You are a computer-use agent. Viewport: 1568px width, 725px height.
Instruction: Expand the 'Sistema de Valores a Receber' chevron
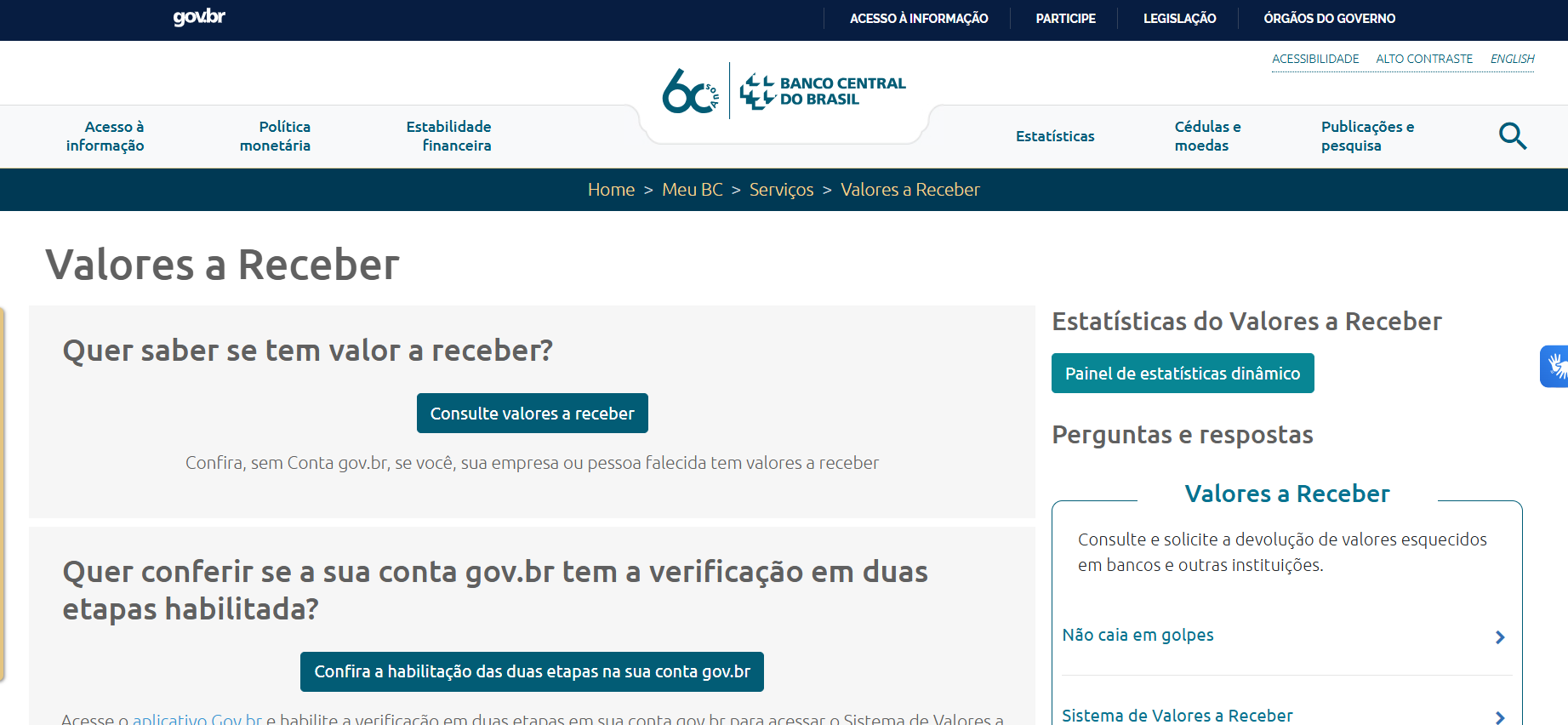pyautogui.click(x=1499, y=716)
